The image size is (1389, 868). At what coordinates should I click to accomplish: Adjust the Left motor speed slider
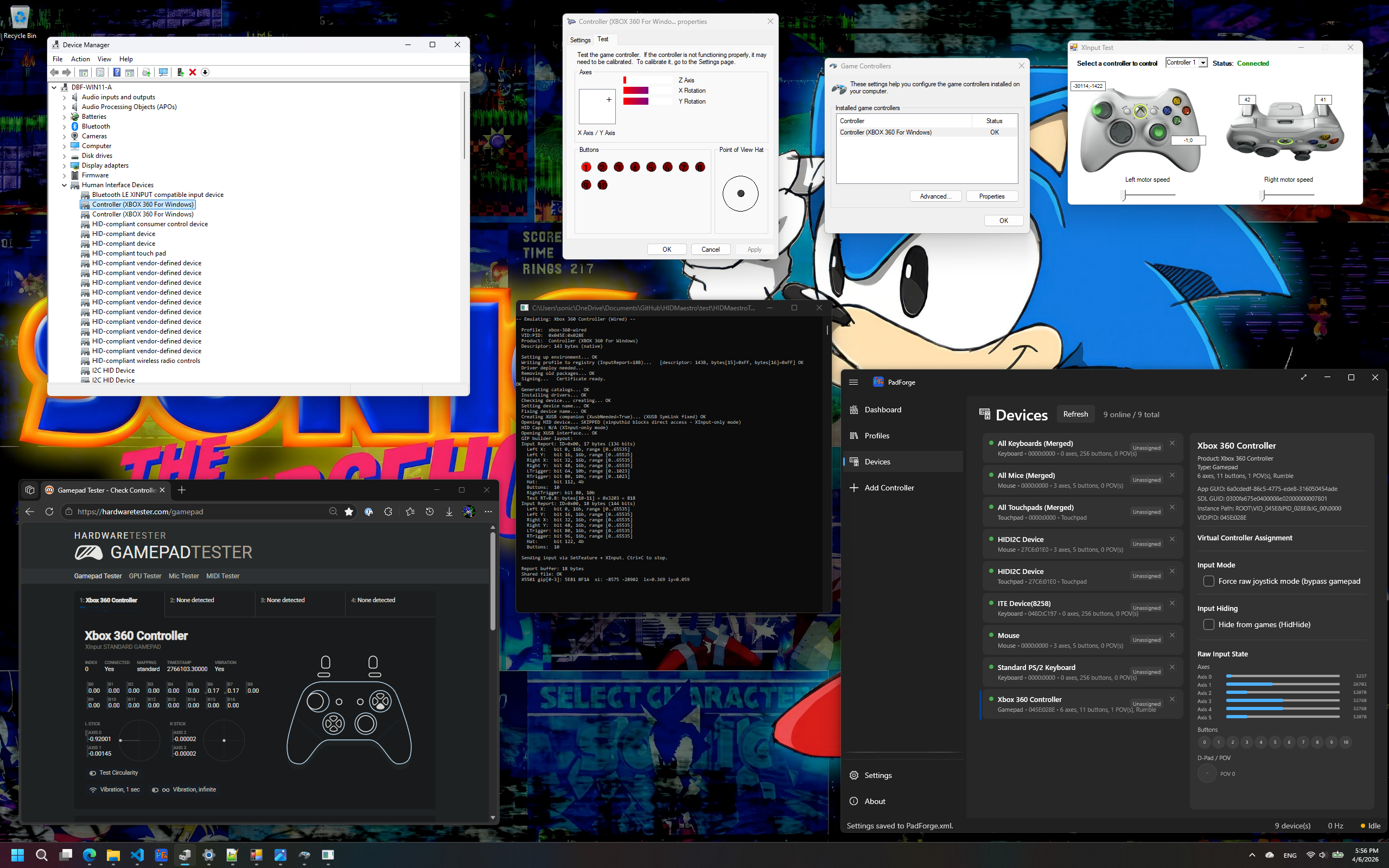(1124, 195)
